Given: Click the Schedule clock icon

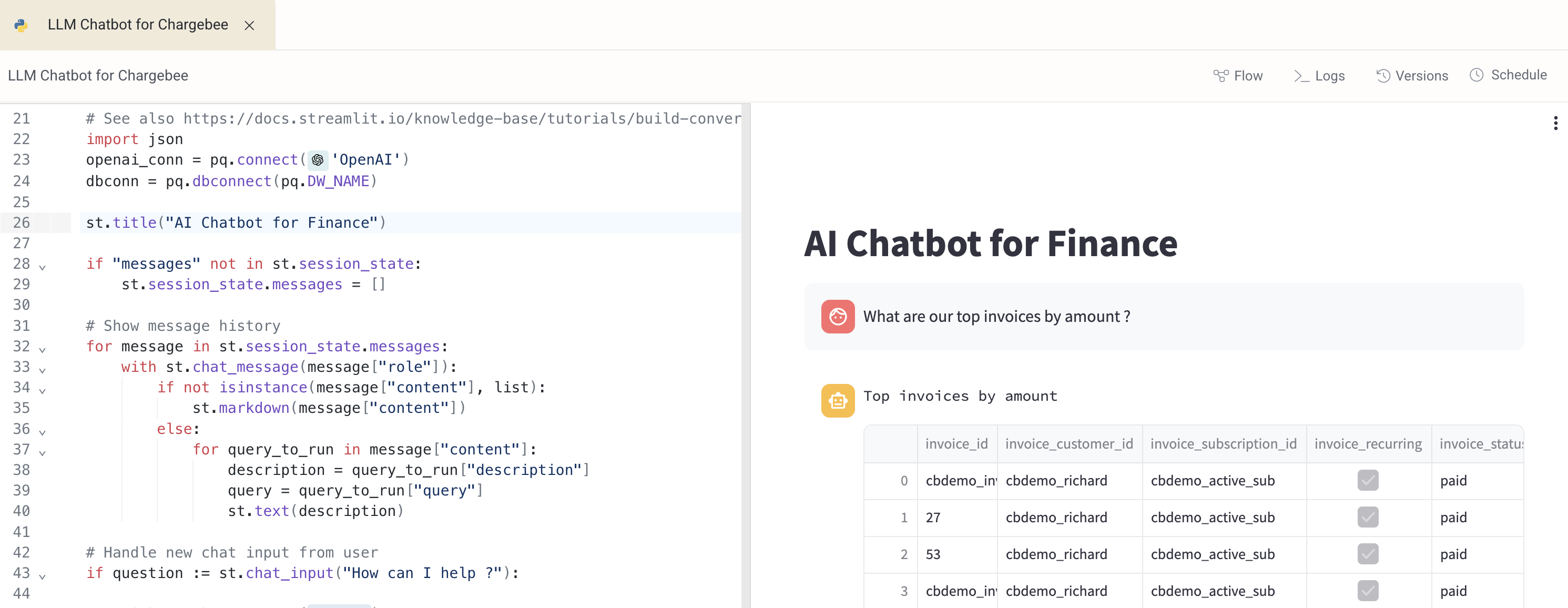Looking at the screenshot, I should tap(1477, 75).
